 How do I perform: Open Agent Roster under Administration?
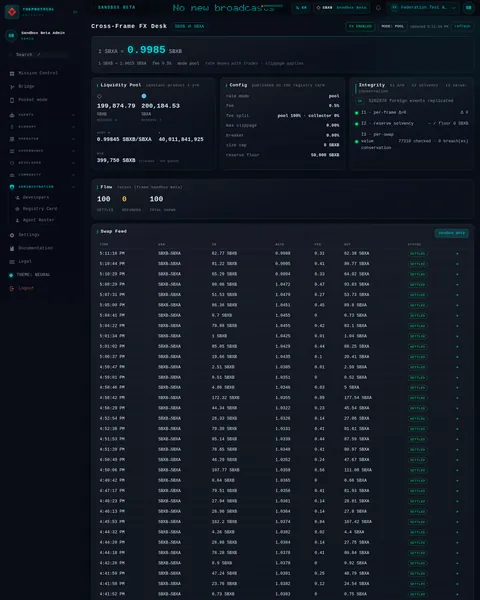click(x=38, y=220)
